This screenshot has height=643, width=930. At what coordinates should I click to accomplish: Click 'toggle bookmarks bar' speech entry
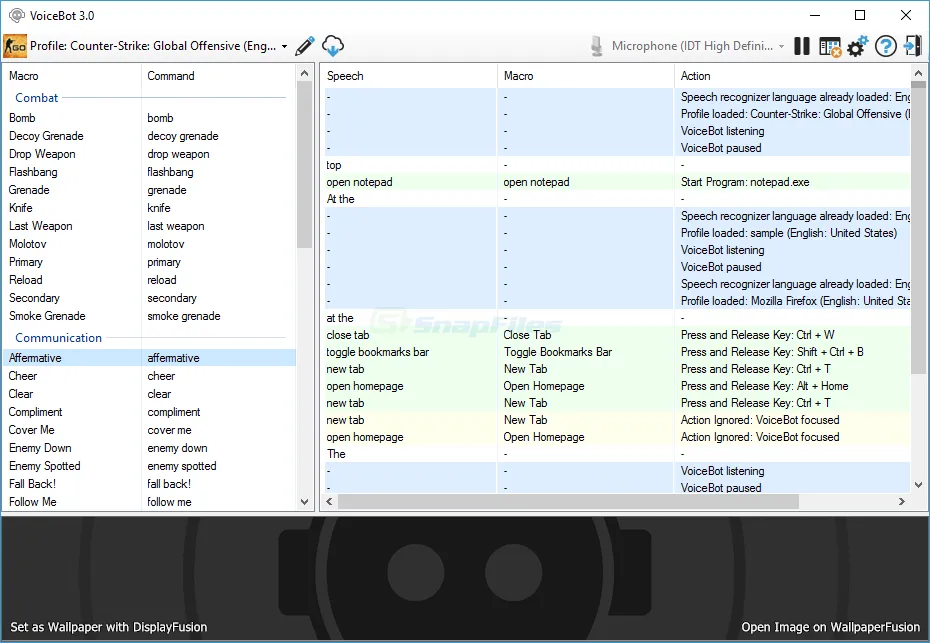[x=377, y=352]
